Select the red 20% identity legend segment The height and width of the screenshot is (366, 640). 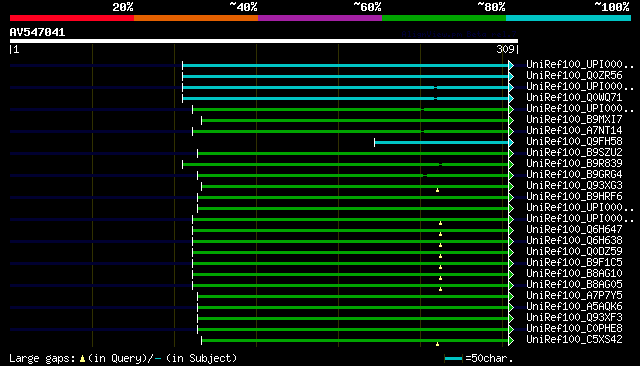click(72, 18)
